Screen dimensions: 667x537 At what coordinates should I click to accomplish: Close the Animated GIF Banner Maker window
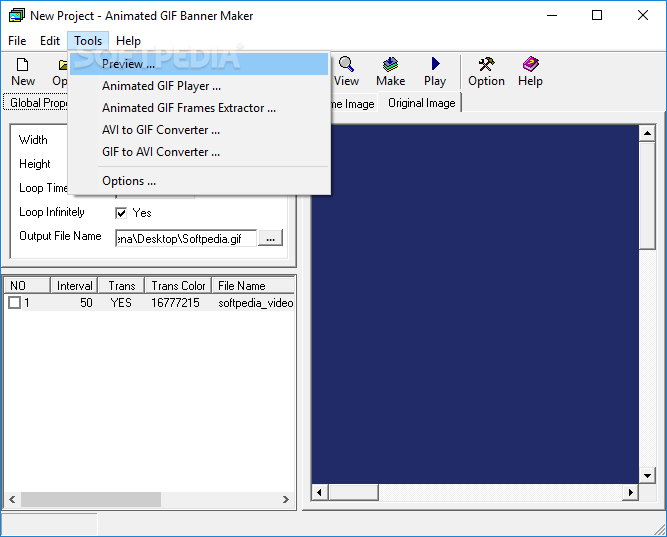pyautogui.click(x=643, y=16)
